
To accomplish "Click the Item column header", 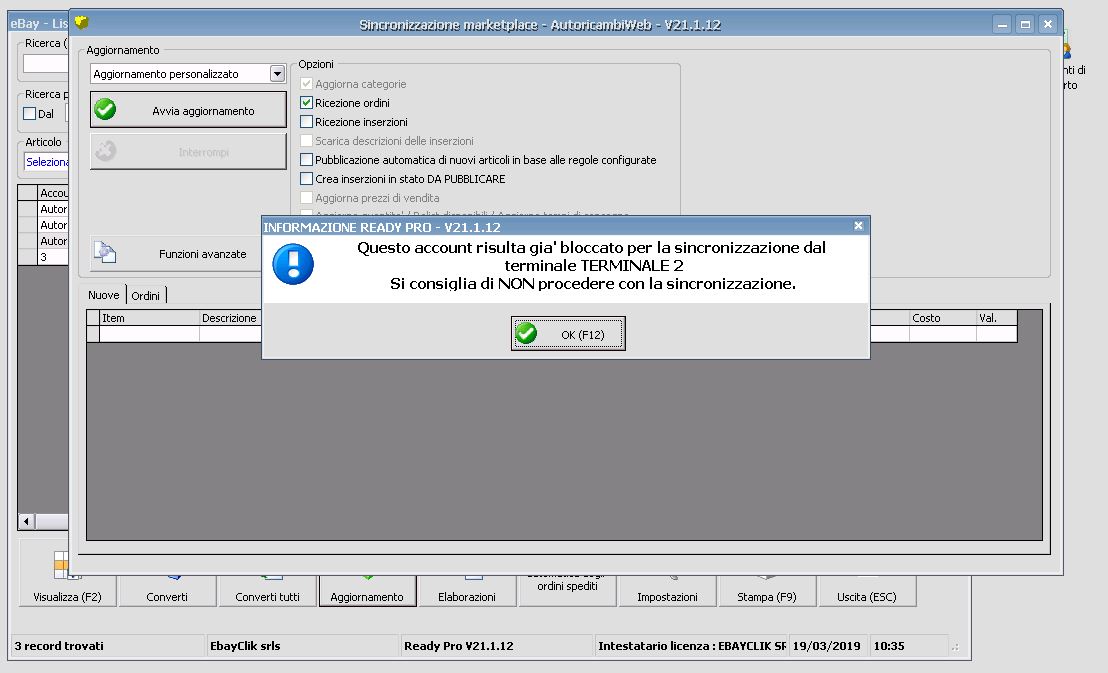I will 149,318.
